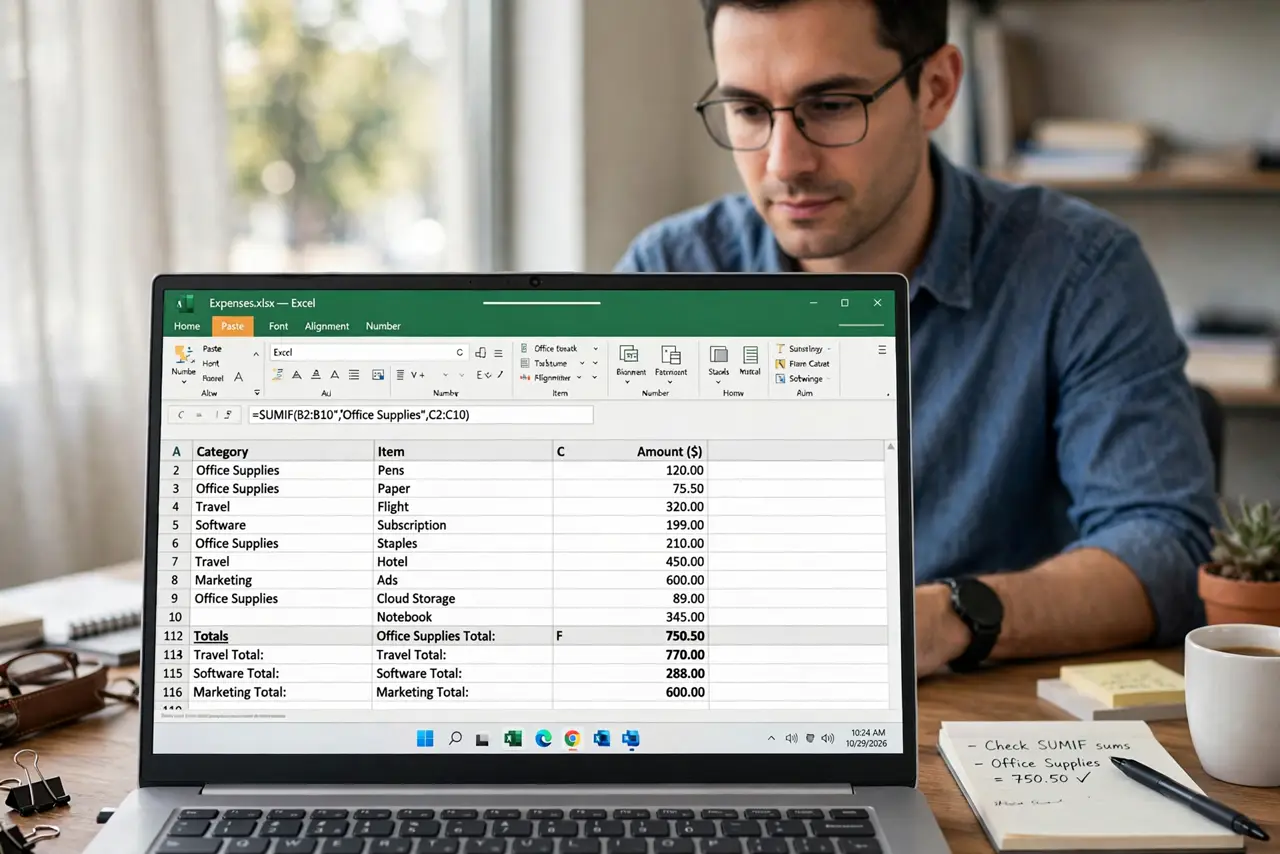Click the Stacks ribbon icon
Viewport: 1280px width, 854px height.
(718, 354)
